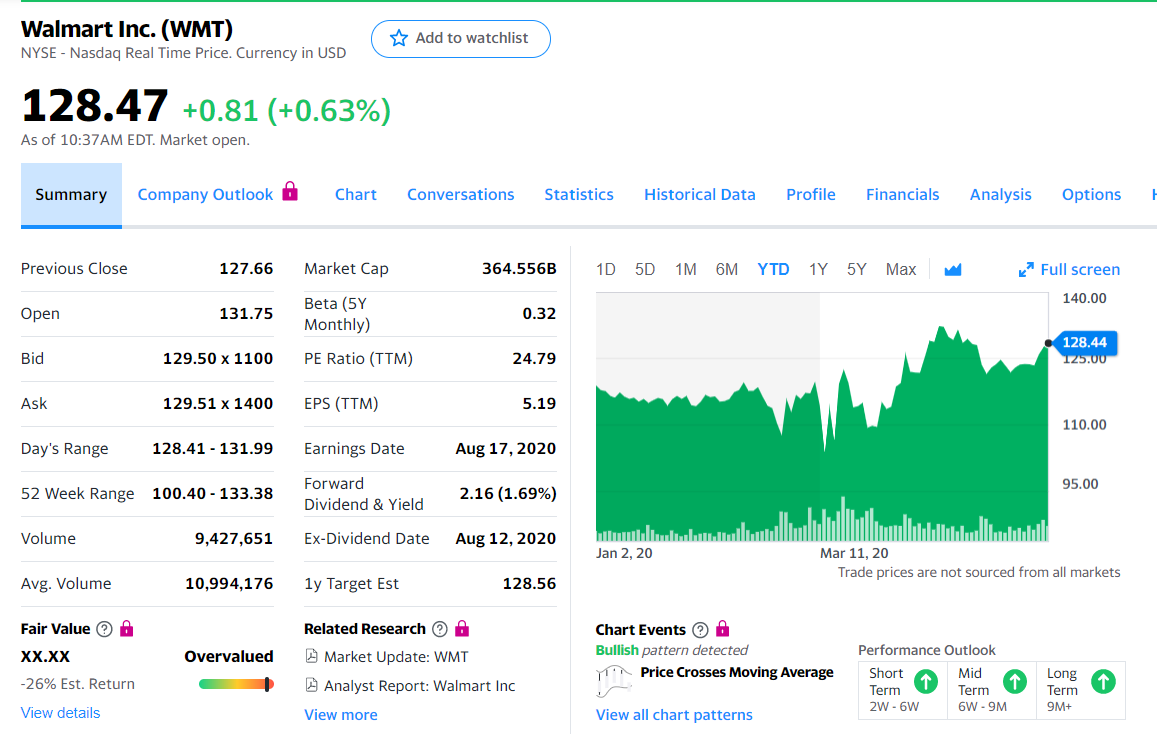Click the Fair Value help question mark icon
The image size is (1157, 744).
pyautogui.click(x=104, y=629)
